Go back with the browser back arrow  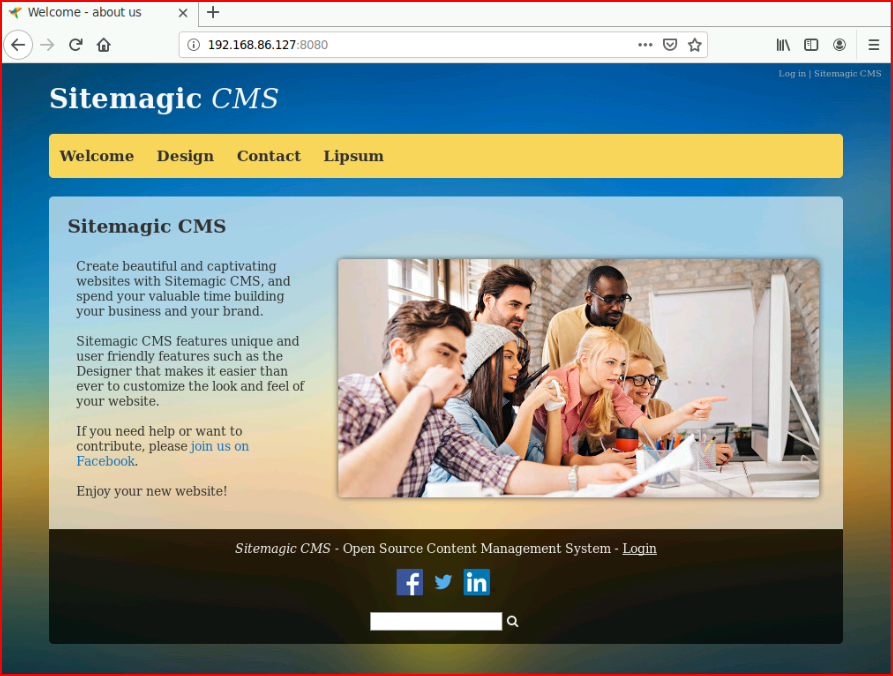coord(18,44)
